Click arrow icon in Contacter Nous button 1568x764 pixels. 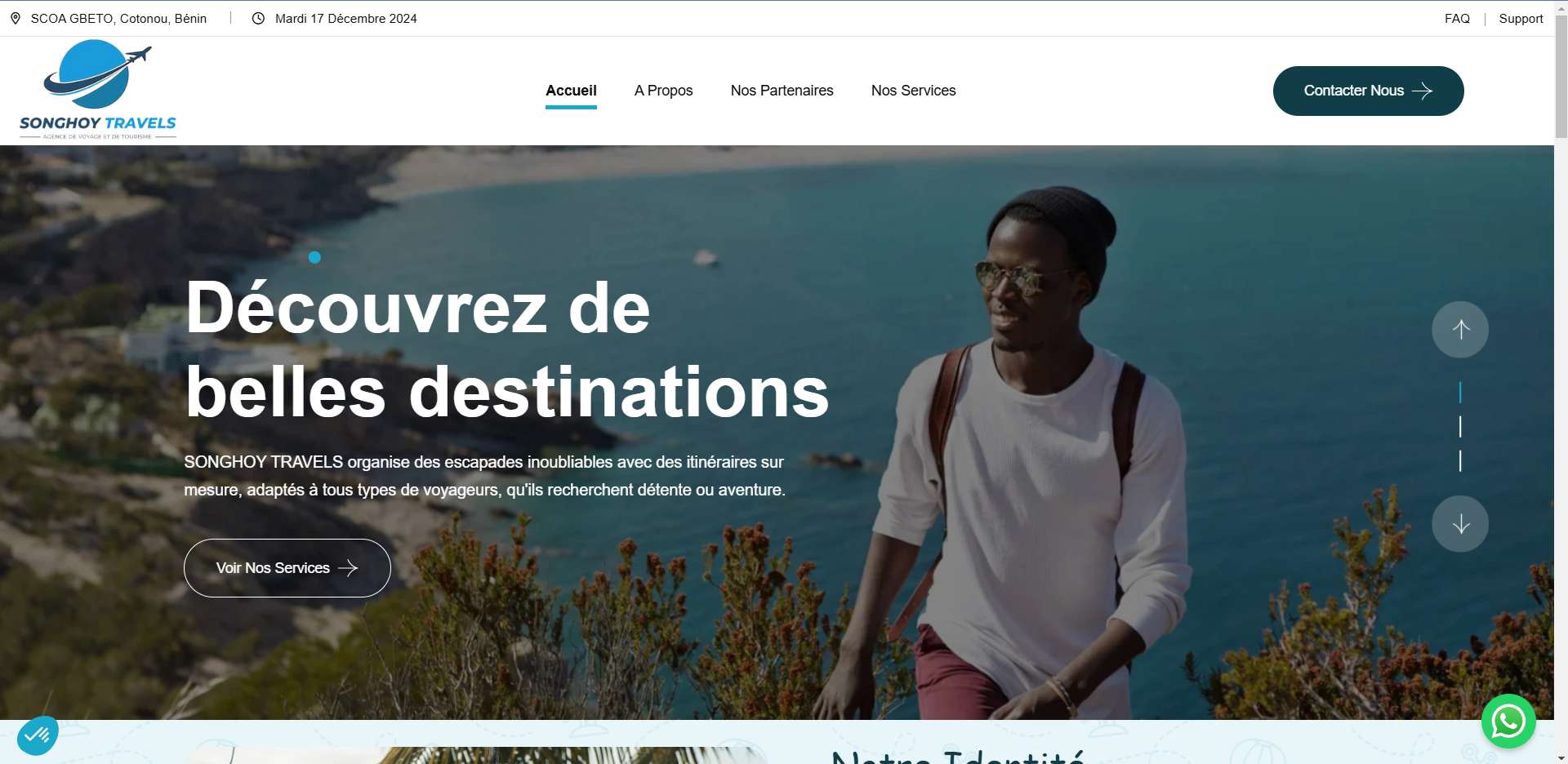click(x=1422, y=91)
